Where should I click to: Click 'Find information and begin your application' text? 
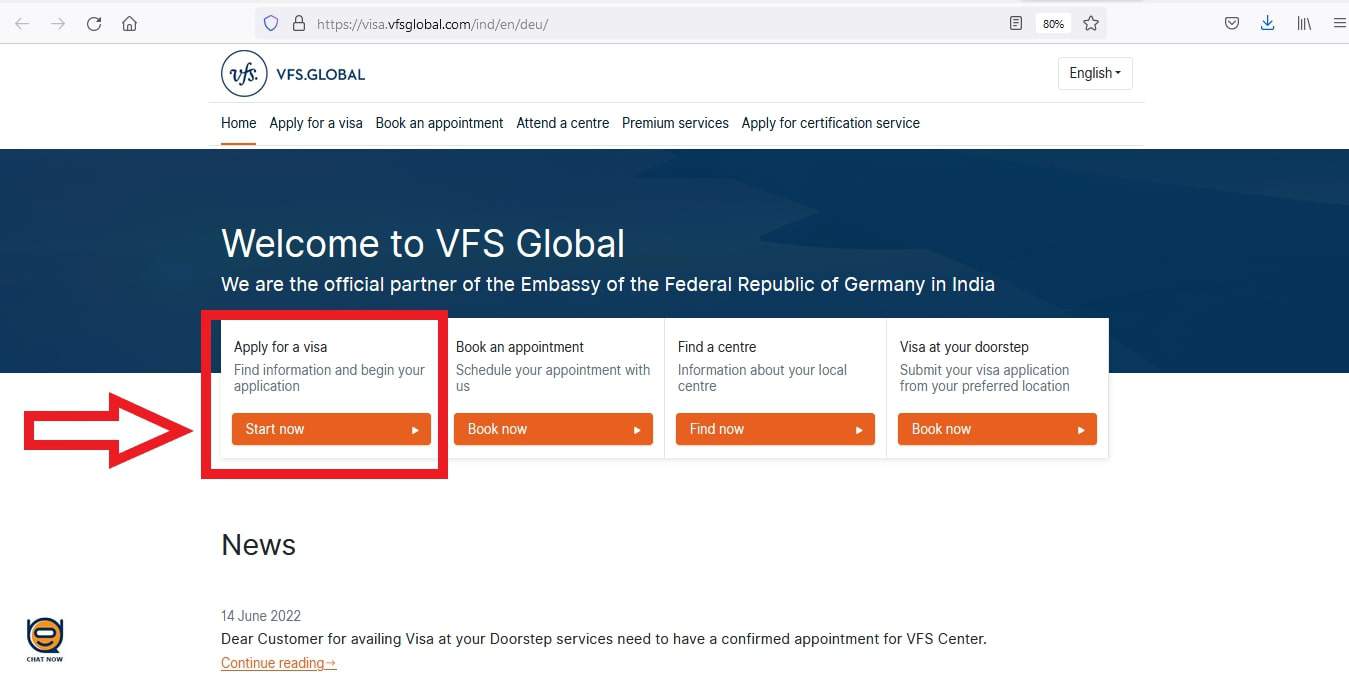(x=329, y=378)
